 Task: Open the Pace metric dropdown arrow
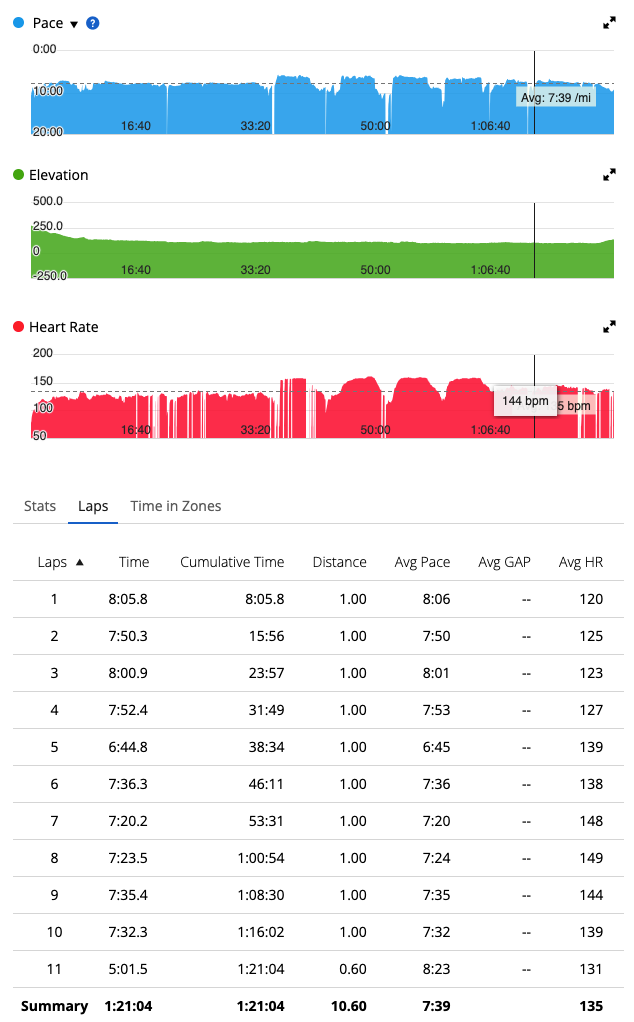click(74, 24)
